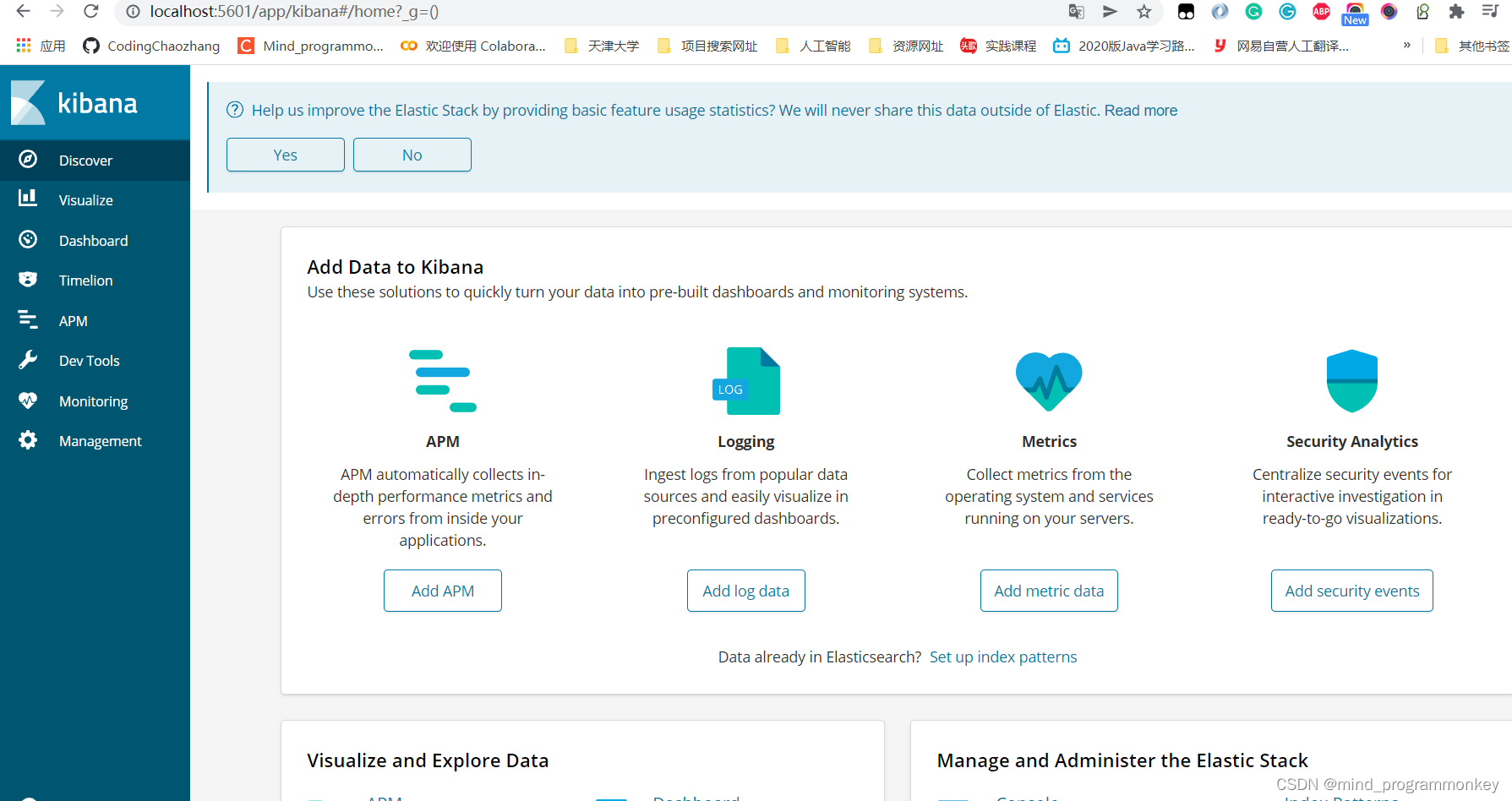Click No to decline usage statistics
This screenshot has height=801, width=1512.
(412, 155)
